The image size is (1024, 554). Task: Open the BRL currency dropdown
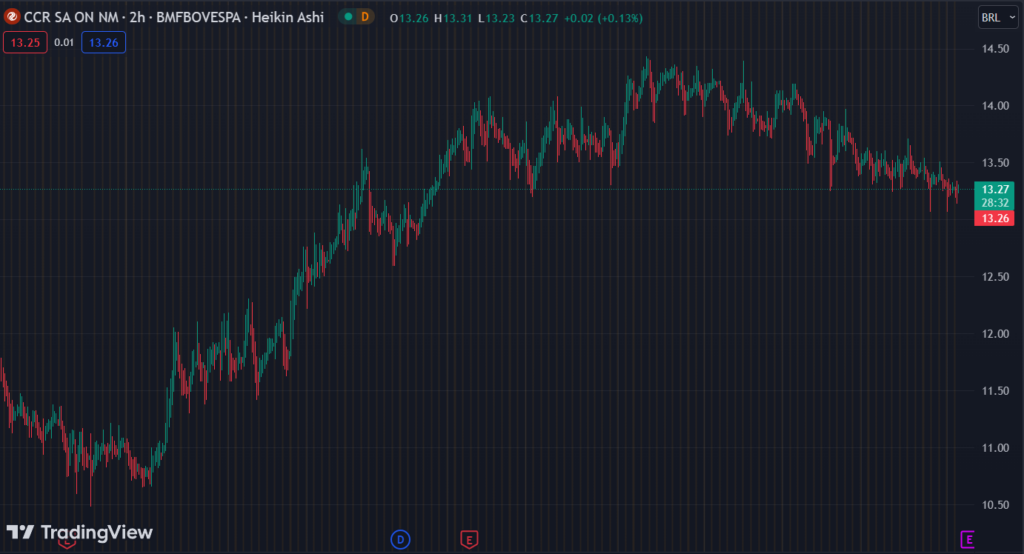point(998,18)
